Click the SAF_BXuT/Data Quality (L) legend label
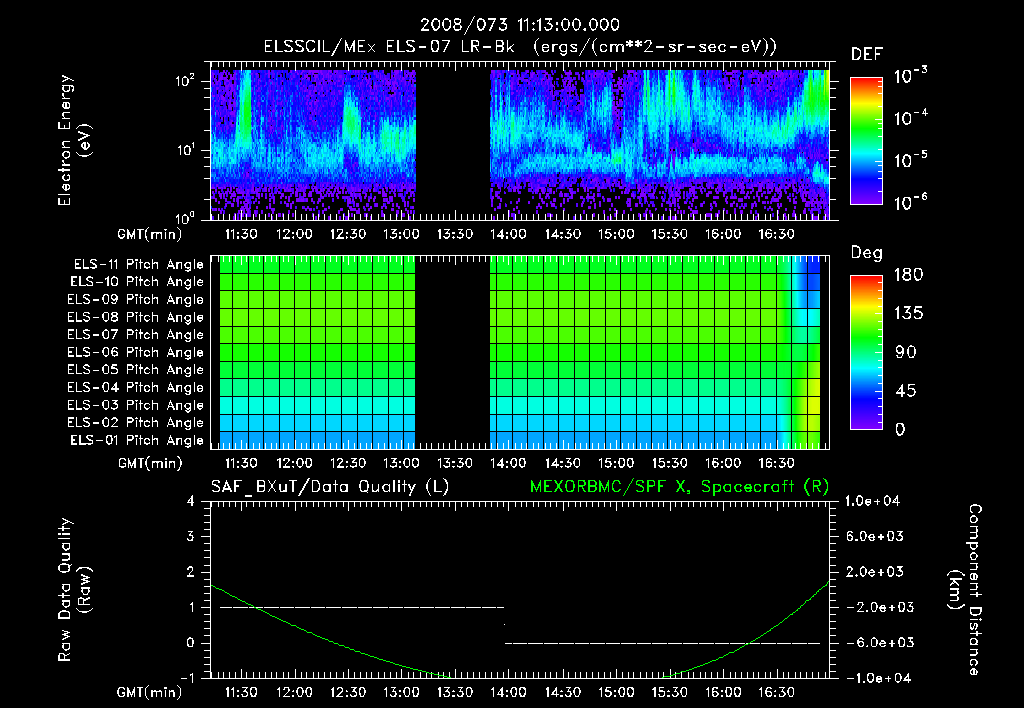The width and height of the screenshot is (1024, 708). pyautogui.click(x=330, y=487)
